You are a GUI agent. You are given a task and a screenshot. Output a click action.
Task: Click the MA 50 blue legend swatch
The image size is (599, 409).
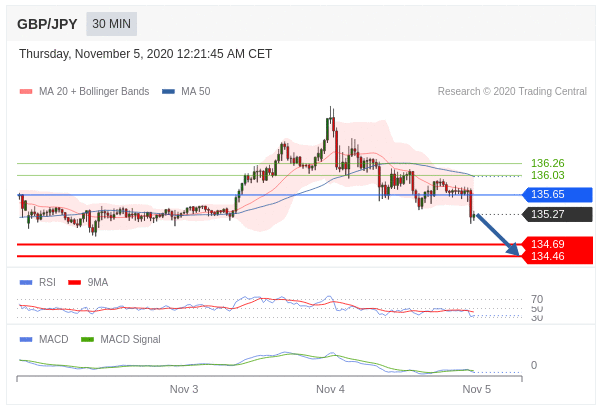(x=168, y=92)
